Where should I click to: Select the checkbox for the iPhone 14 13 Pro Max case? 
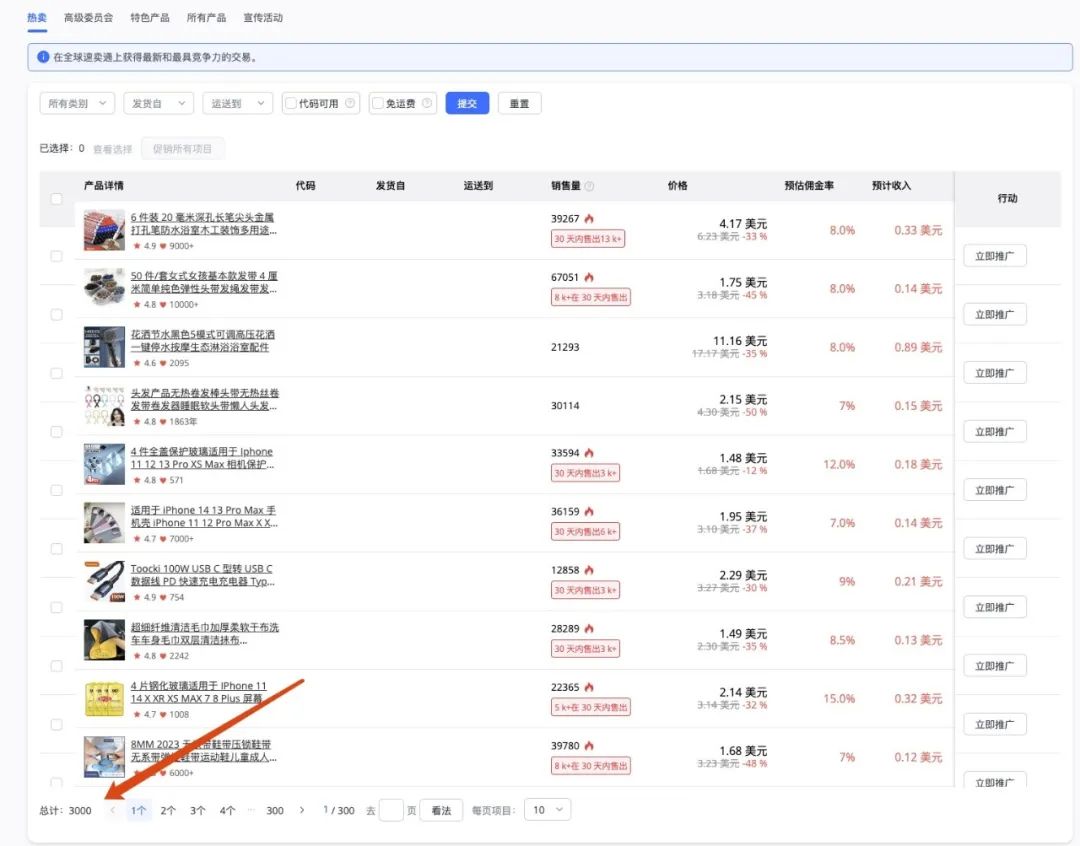tap(56, 549)
